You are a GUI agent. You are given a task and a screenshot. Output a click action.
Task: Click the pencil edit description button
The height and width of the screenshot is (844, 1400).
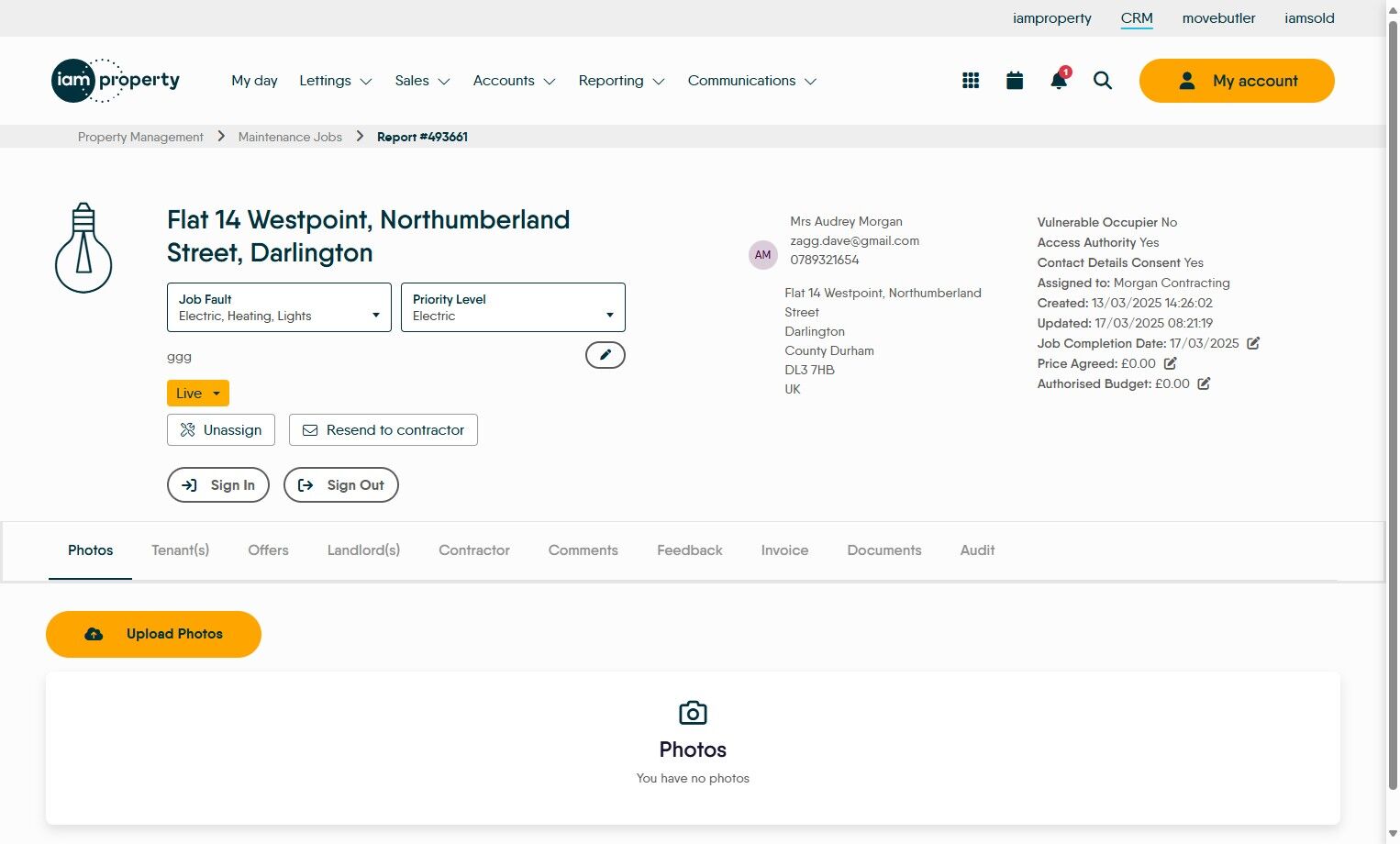pyautogui.click(x=606, y=355)
